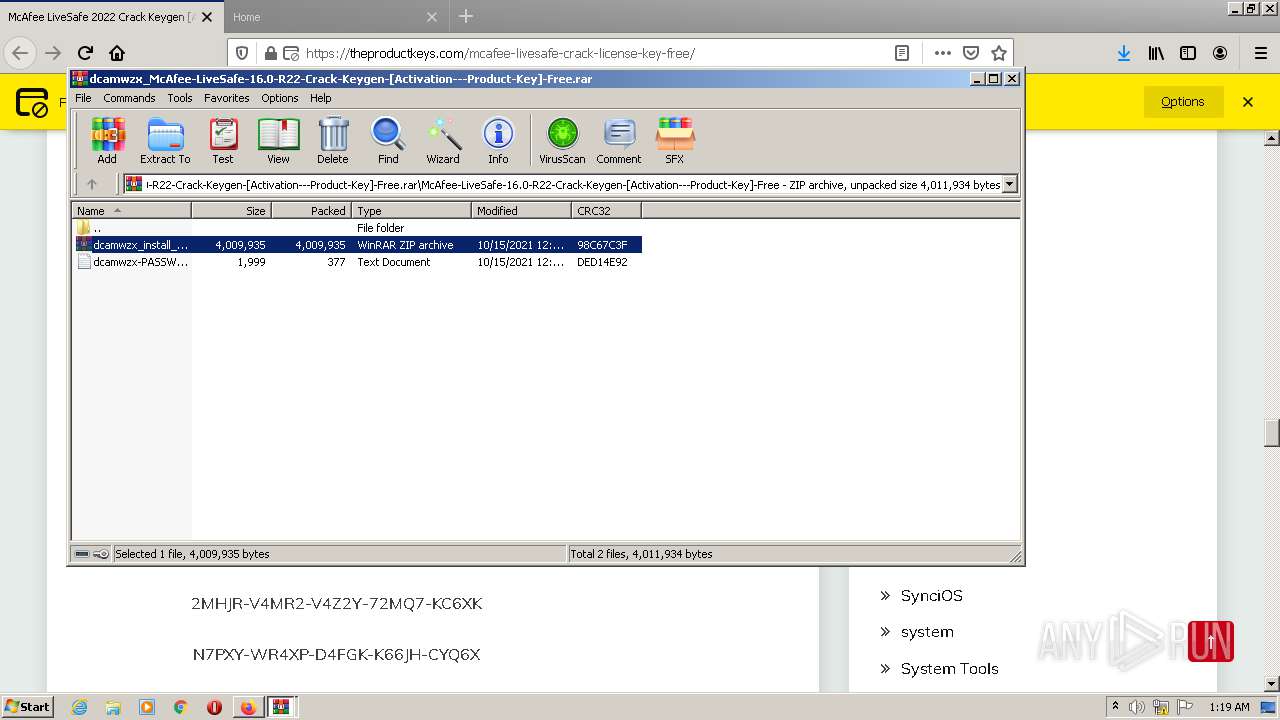Click Firefox forward navigation arrow

pyautogui.click(x=53, y=53)
